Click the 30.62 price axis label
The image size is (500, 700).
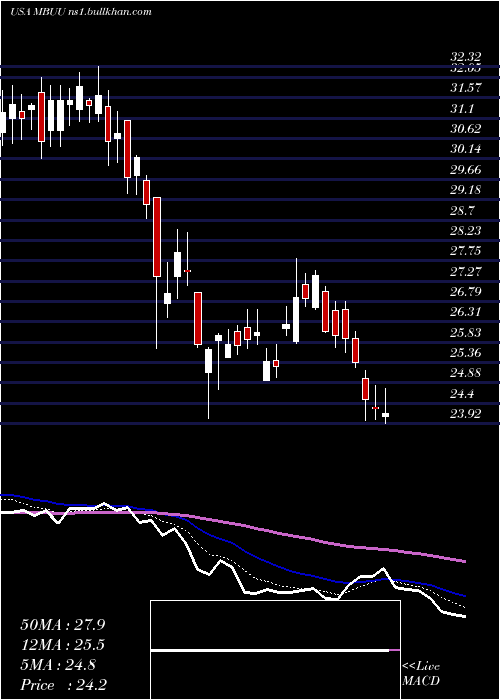pyautogui.click(x=466, y=129)
